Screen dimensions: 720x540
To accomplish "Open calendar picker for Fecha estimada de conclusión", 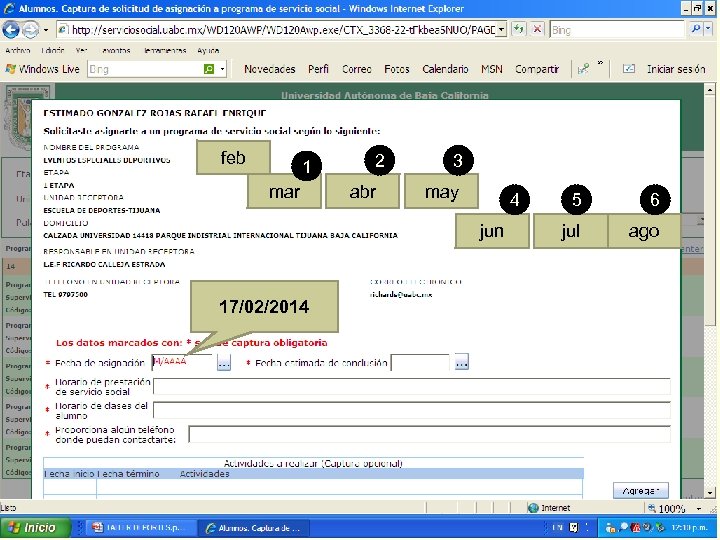I will pyautogui.click(x=461, y=363).
